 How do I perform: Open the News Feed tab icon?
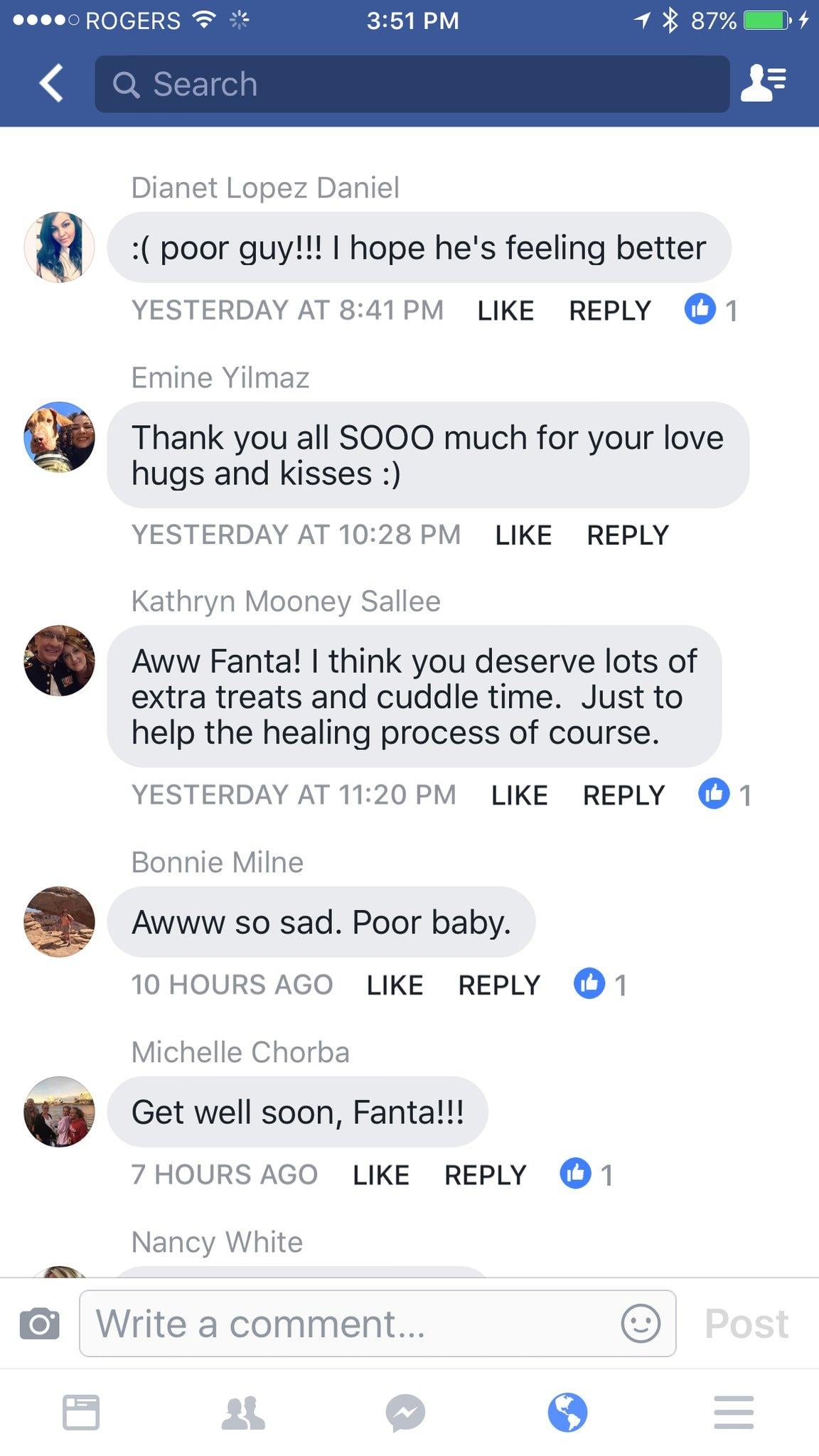coord(81,1412)
